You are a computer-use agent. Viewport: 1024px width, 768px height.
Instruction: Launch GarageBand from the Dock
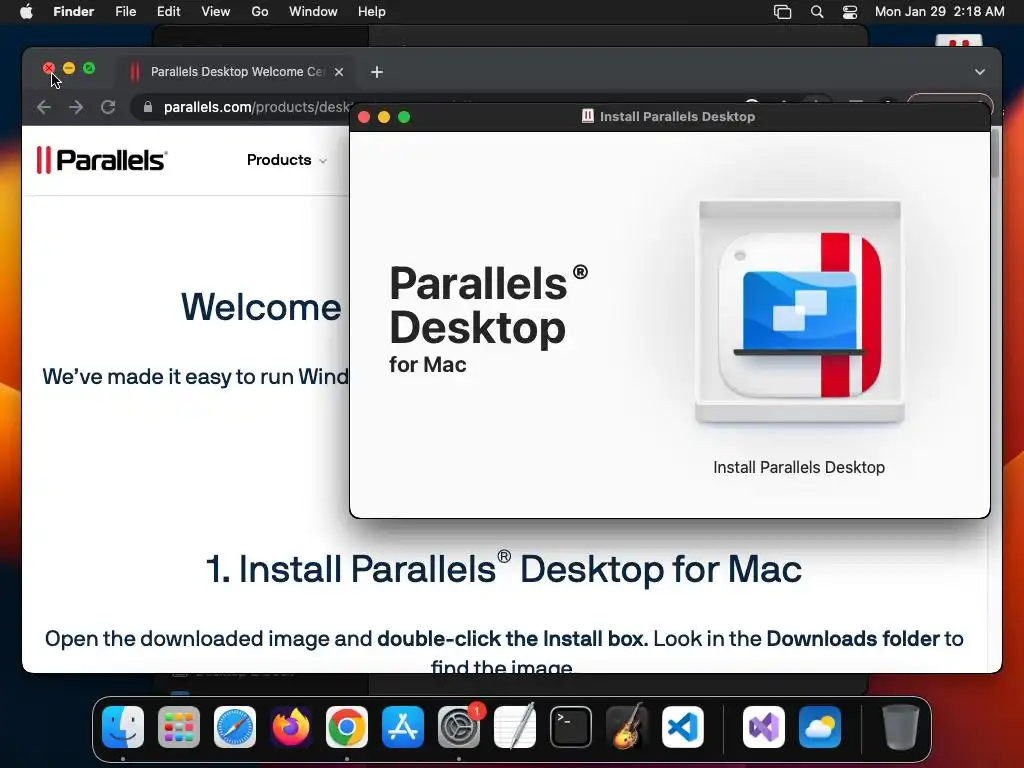click(x=627, y=727)
